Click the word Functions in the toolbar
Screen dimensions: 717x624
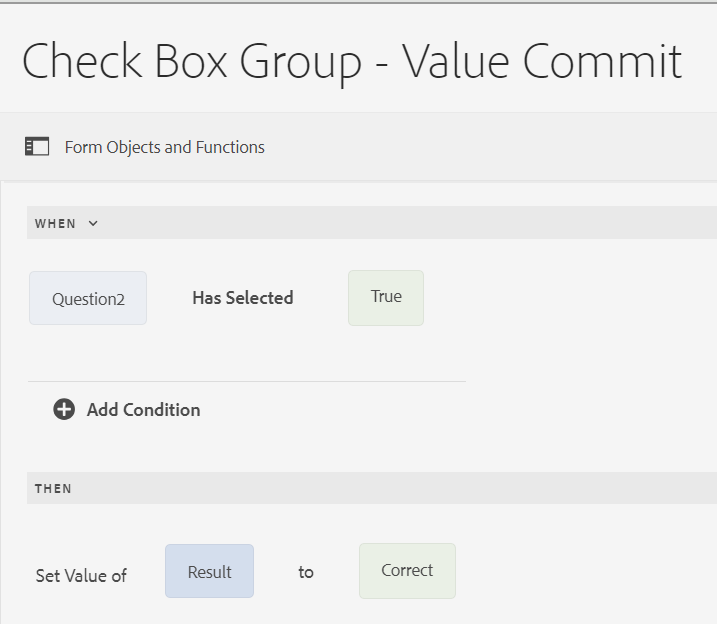[x=230, y=147]
